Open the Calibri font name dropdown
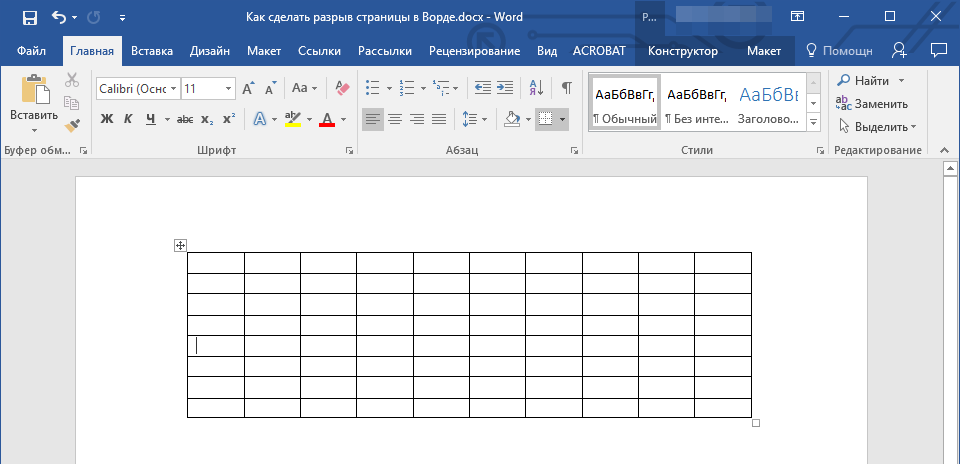 tap(173, 89)
